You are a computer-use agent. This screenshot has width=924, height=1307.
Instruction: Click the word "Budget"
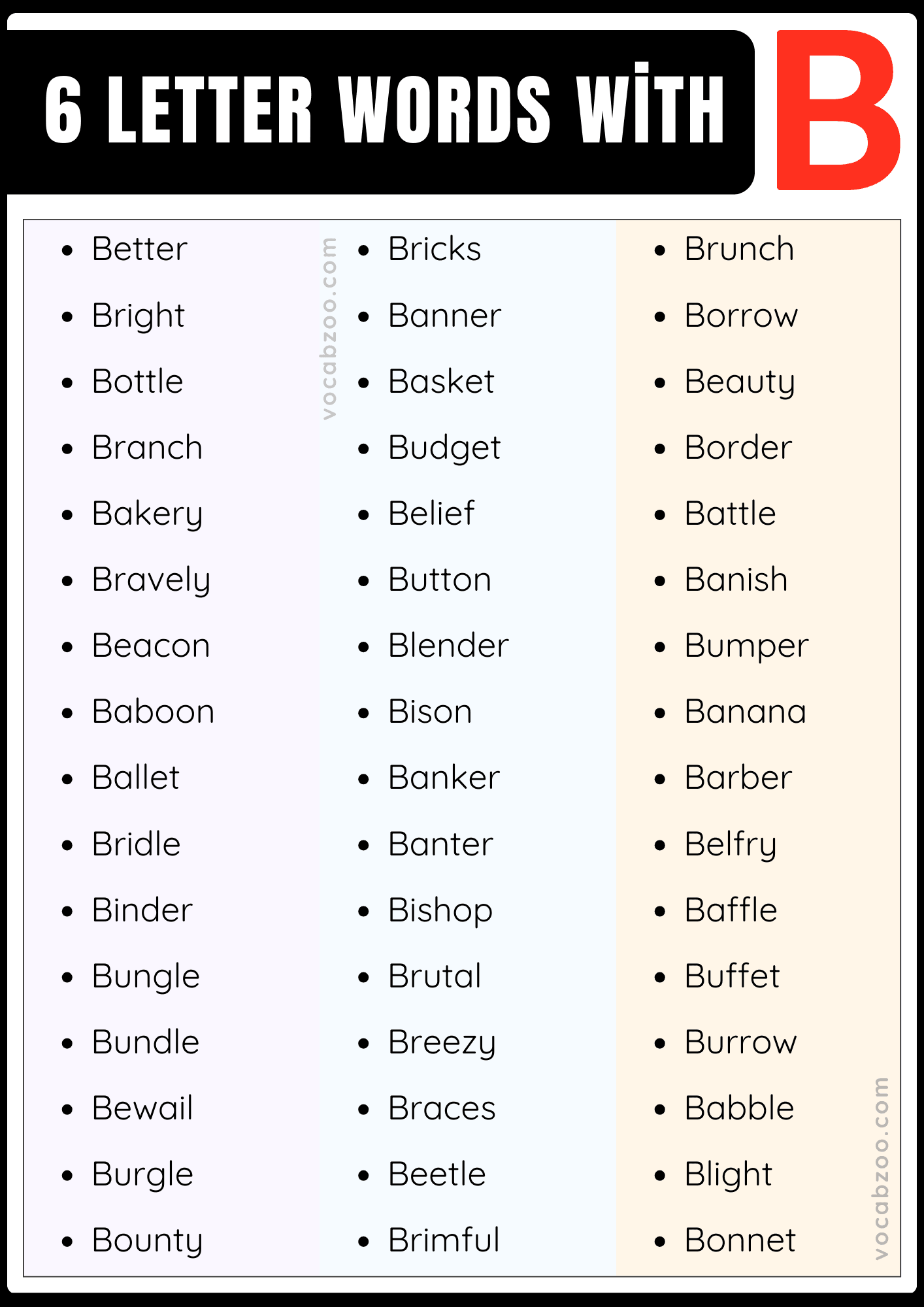pos(444,448)
